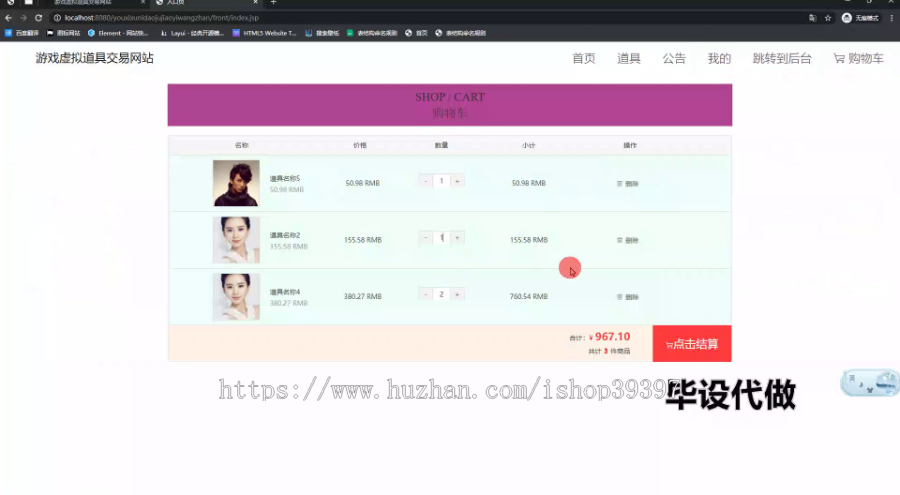The height and width of the screenshot is (495, 900).
Task: Click the 道具名称4 item name
Action: pos(285,292)
